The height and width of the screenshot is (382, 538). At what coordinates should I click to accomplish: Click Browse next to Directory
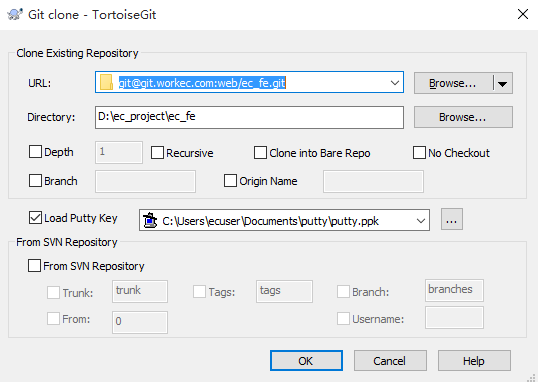tap(463, 117)
